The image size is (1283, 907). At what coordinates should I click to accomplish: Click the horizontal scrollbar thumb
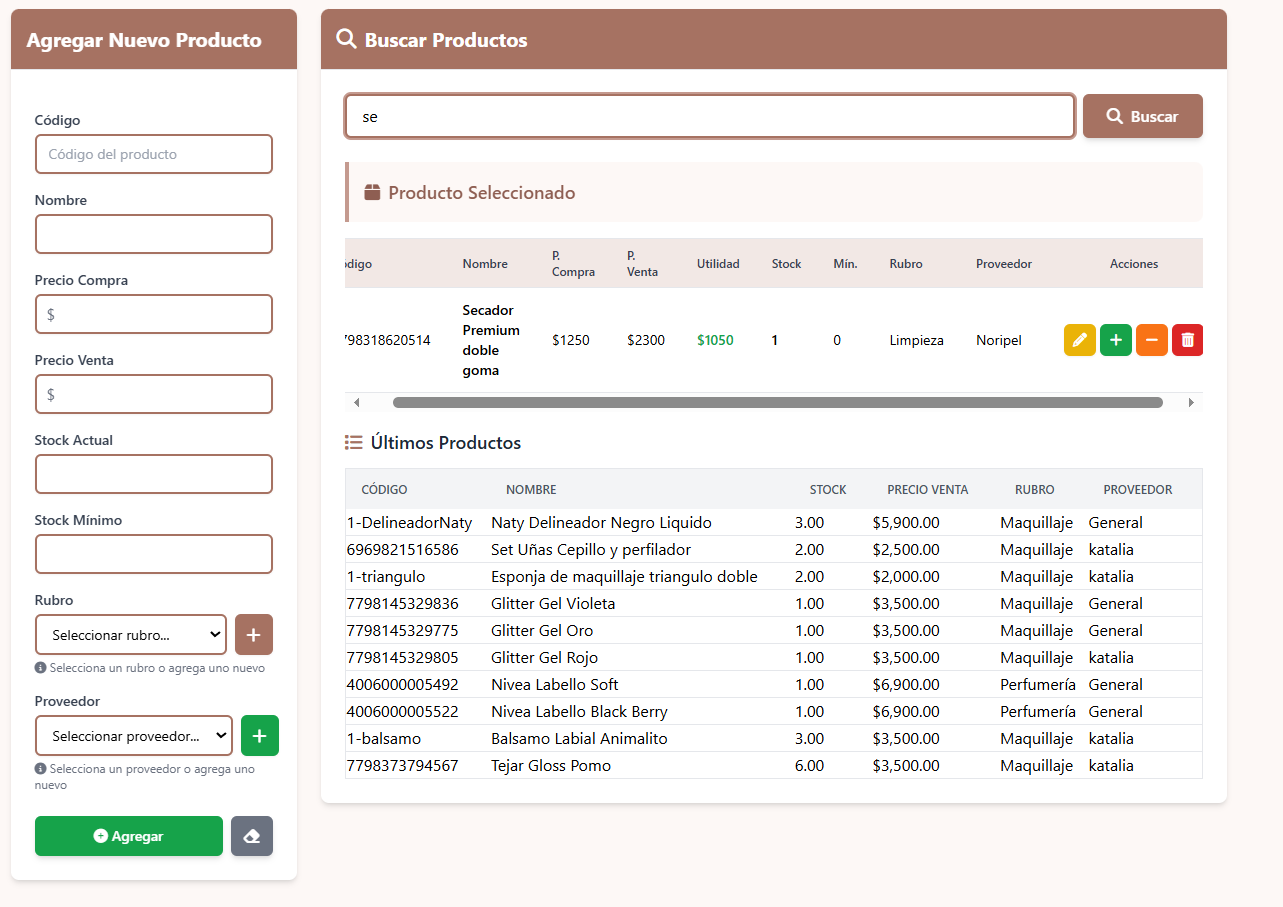click(777, 403)
